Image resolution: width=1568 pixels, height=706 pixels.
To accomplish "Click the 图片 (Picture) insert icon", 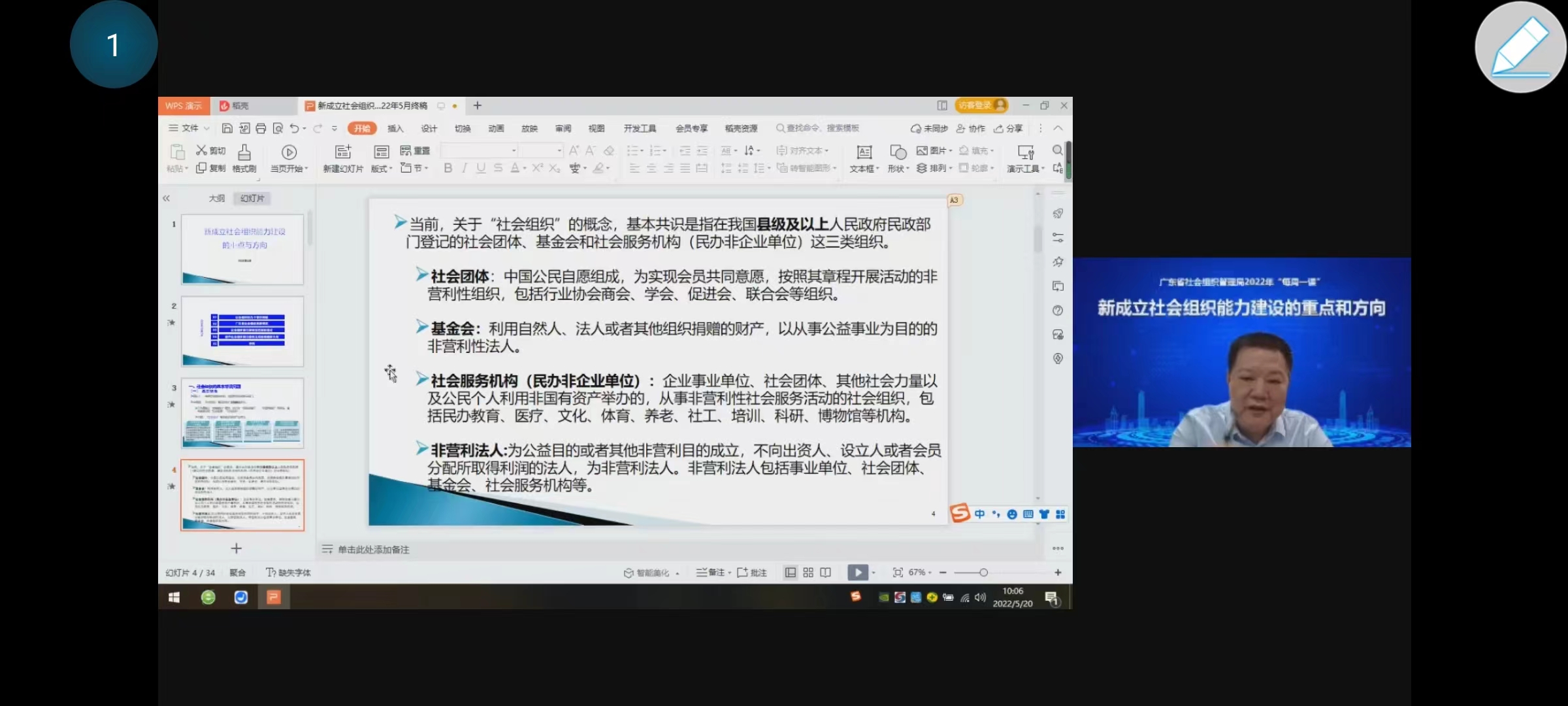I will [x=934, y=150].
